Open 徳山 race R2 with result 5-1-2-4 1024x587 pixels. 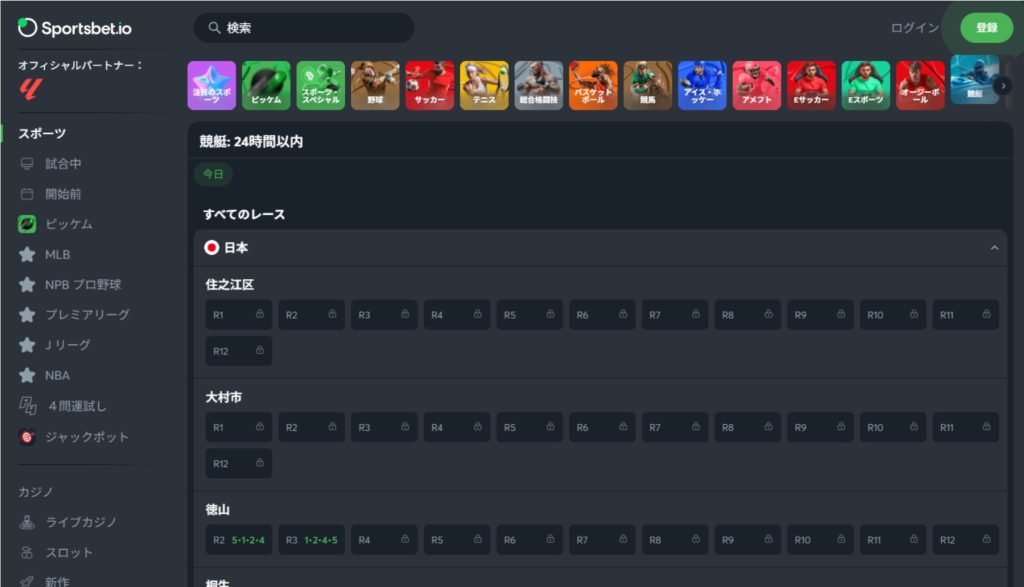click(x=239, y=540)
